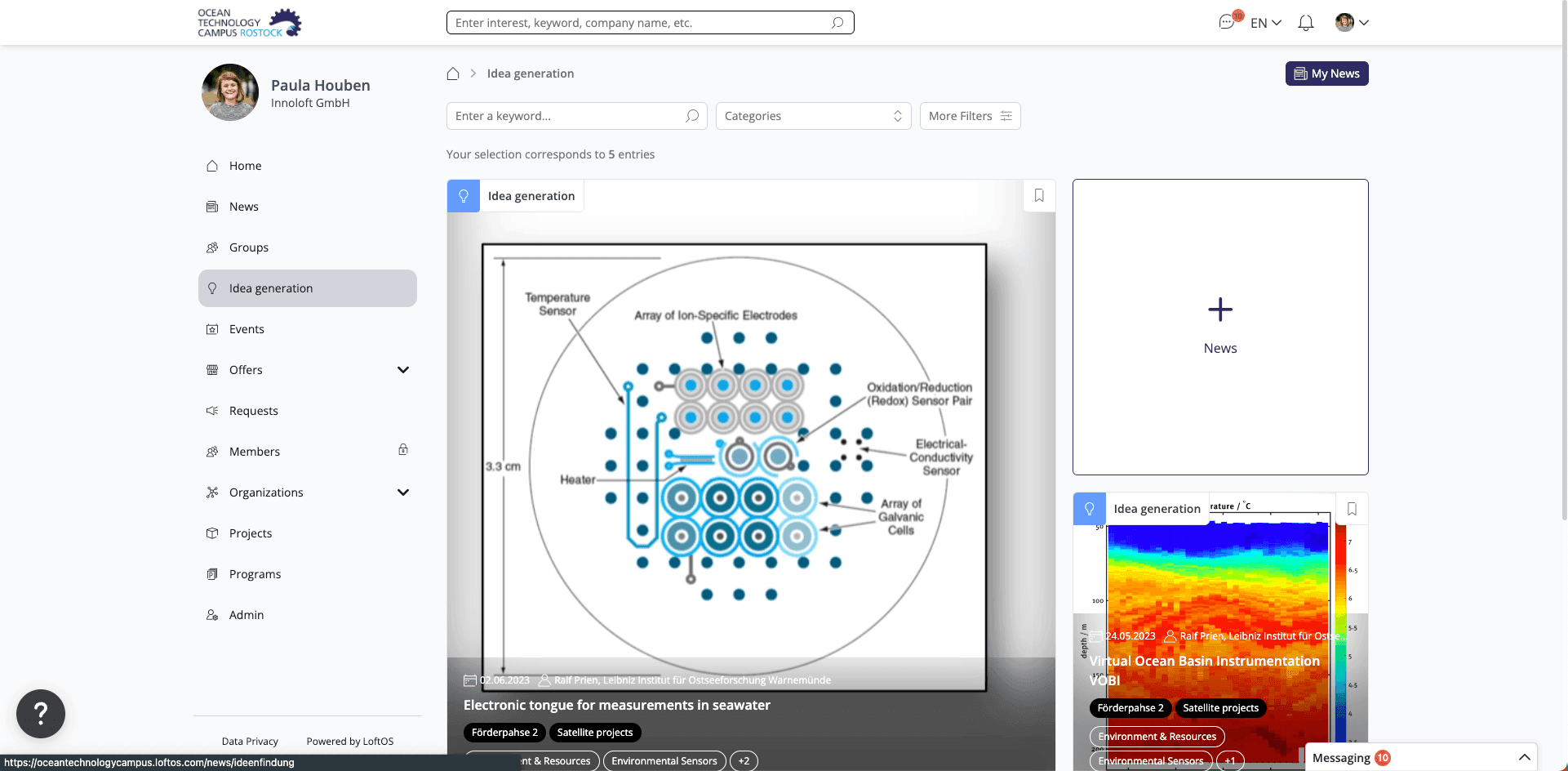Open the help question mark button
This screenshot has width=1568, height=771.
tap(41, 714)
